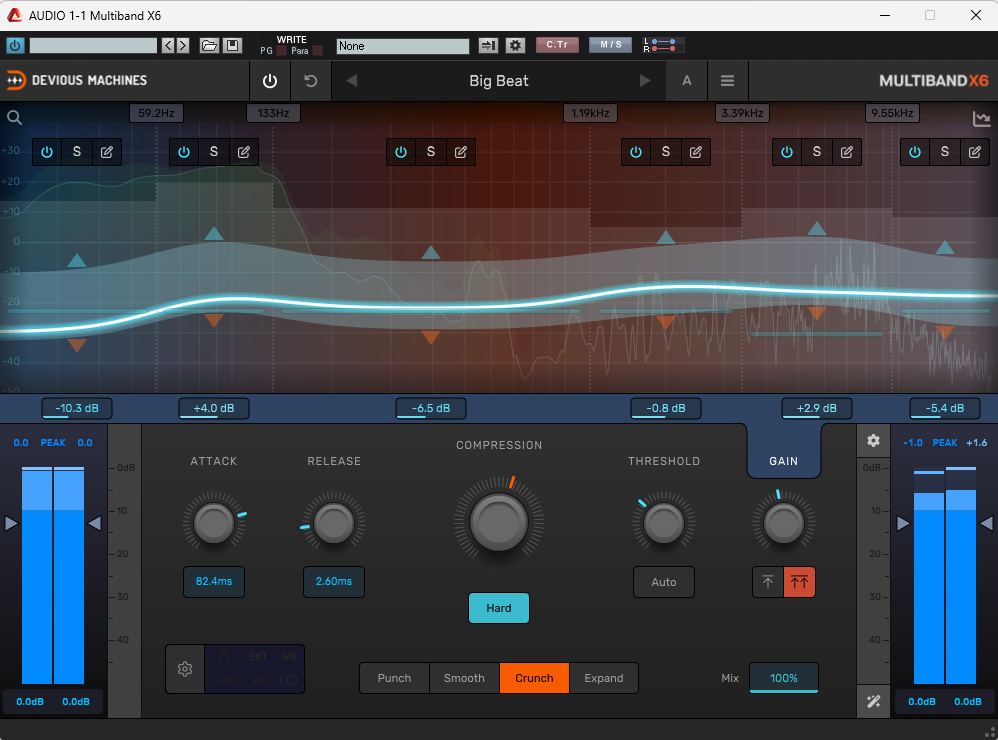Screen dimensions: 998x740
Task: Click the Threshold knob
Action: pos(663,522)
